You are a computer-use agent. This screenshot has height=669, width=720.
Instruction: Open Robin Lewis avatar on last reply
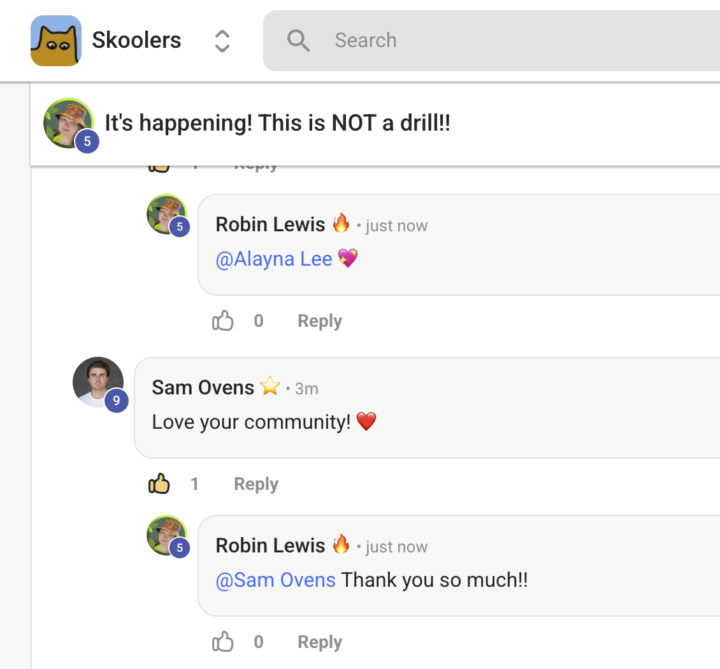pos(167,535)
